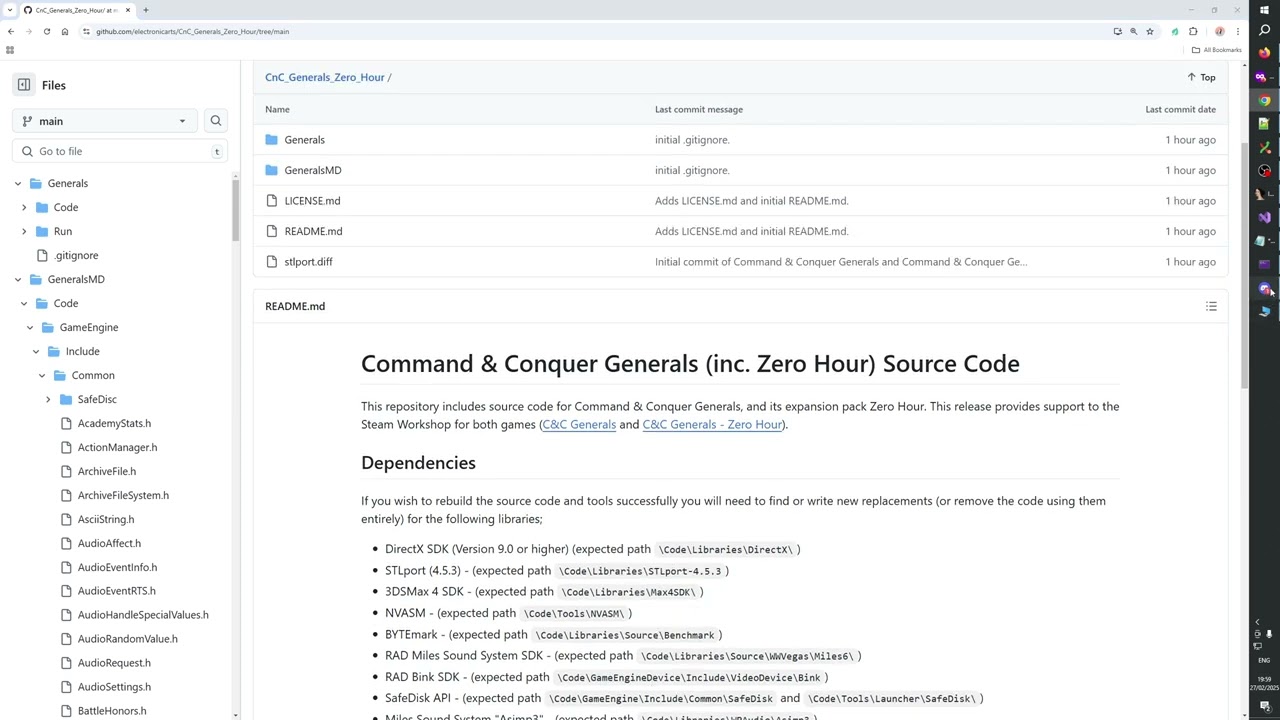Screen dimensions: 1280x720
Task: Click the CnC_Generals_Zero_Hour breadcrumb link
Action: pos(324,77)
